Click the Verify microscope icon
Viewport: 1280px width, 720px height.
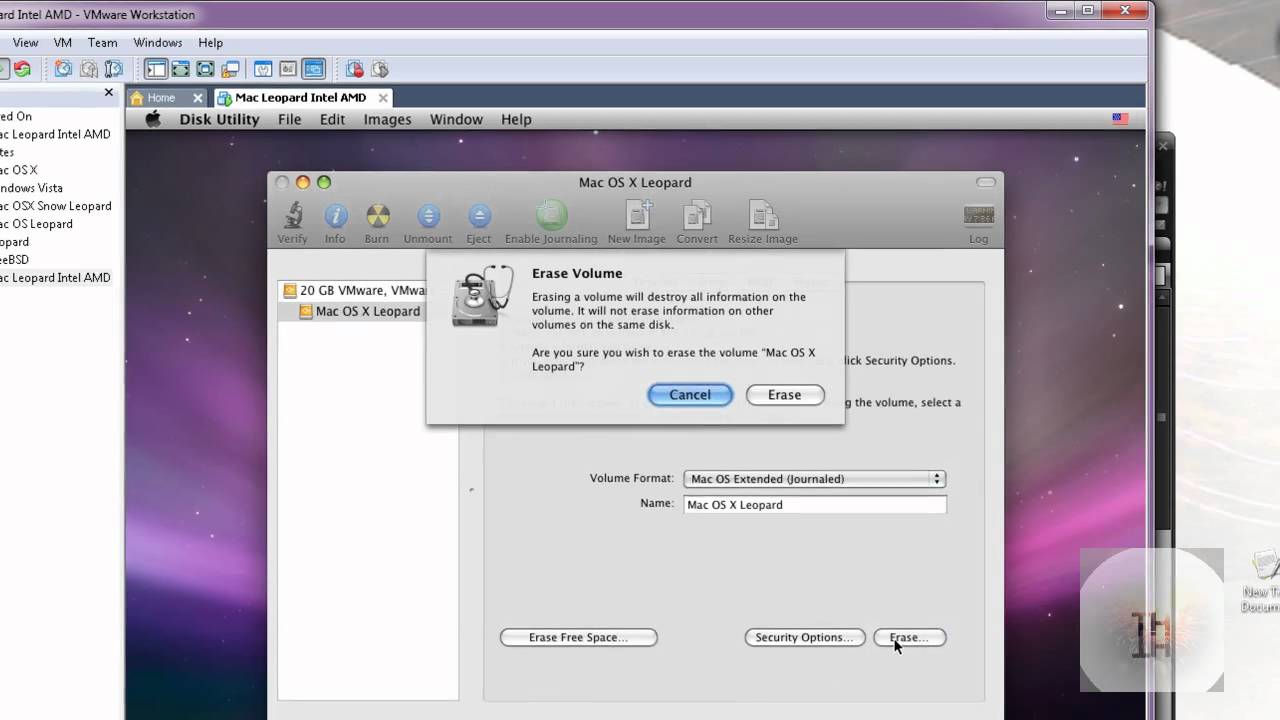[292, 215]
